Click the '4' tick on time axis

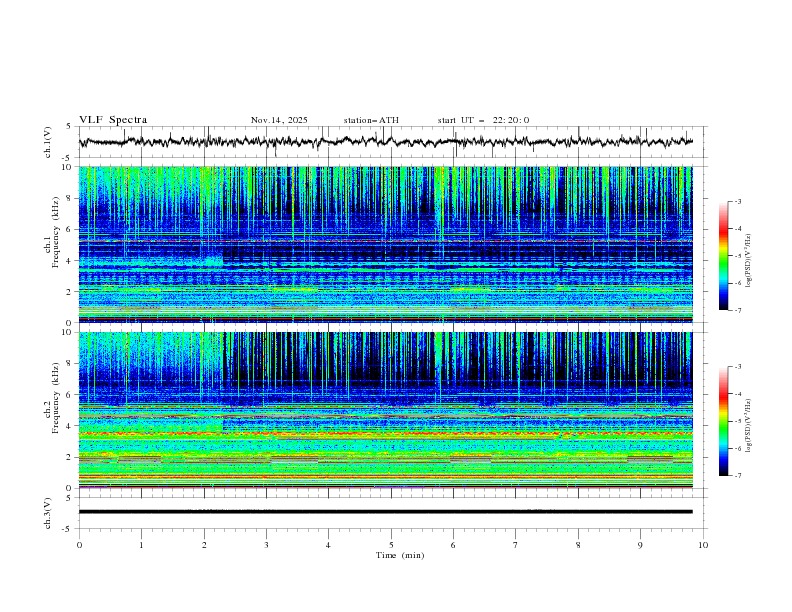(x=328, y=545)
